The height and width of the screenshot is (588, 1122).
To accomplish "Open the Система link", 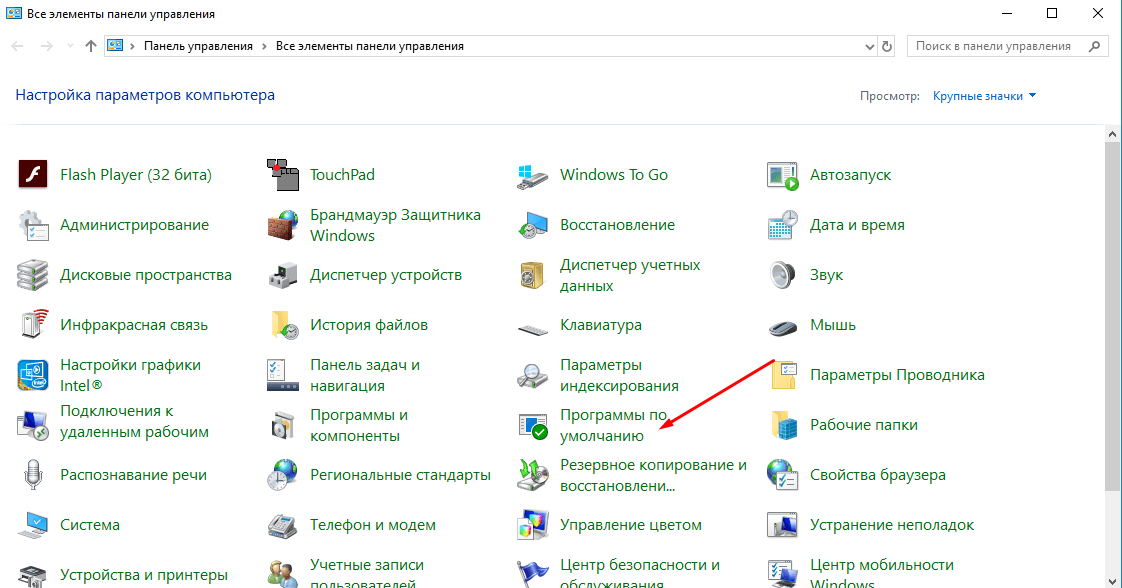I will click(89, 525).
